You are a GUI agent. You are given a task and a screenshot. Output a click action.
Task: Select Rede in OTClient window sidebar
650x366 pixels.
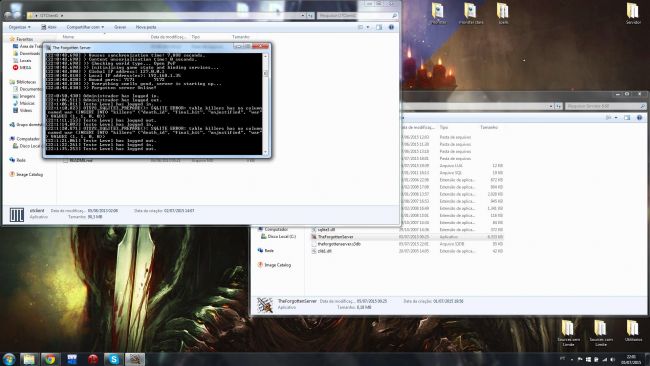click(18, 160)
